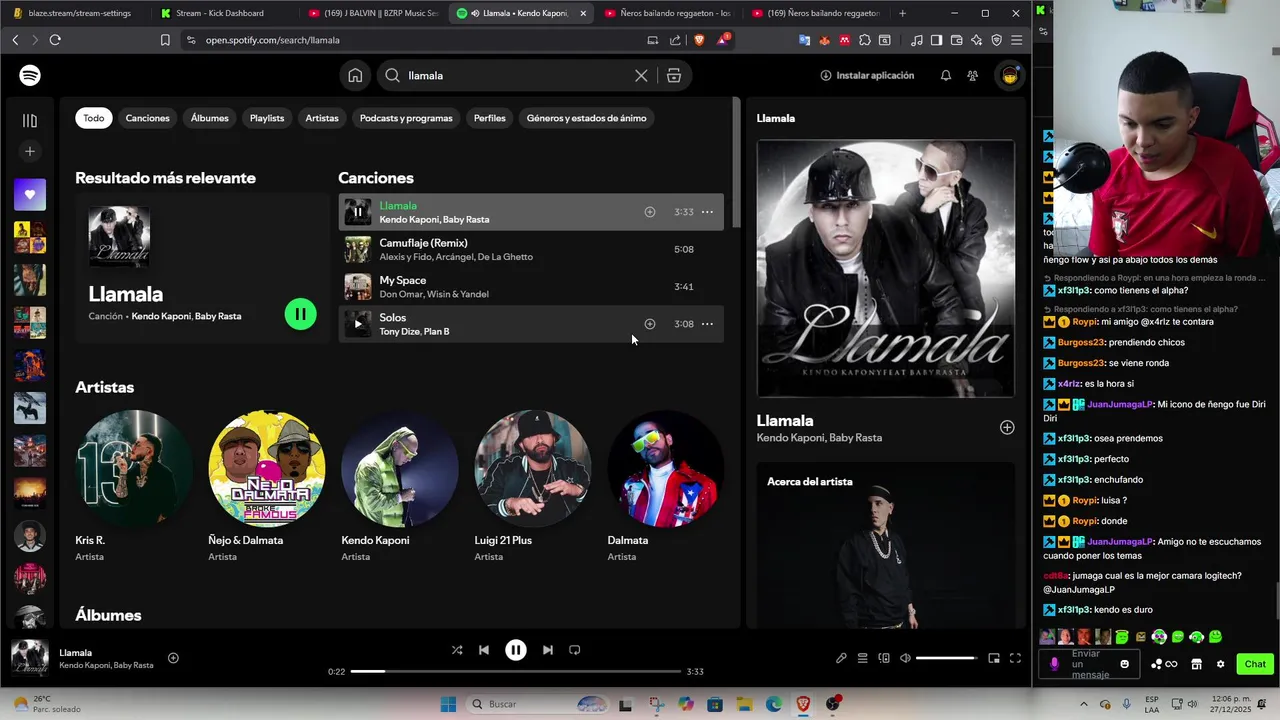The width and height of the screenshot is (1280, 720).
Task: Open the play queue icon
Action: pos(862,658)
